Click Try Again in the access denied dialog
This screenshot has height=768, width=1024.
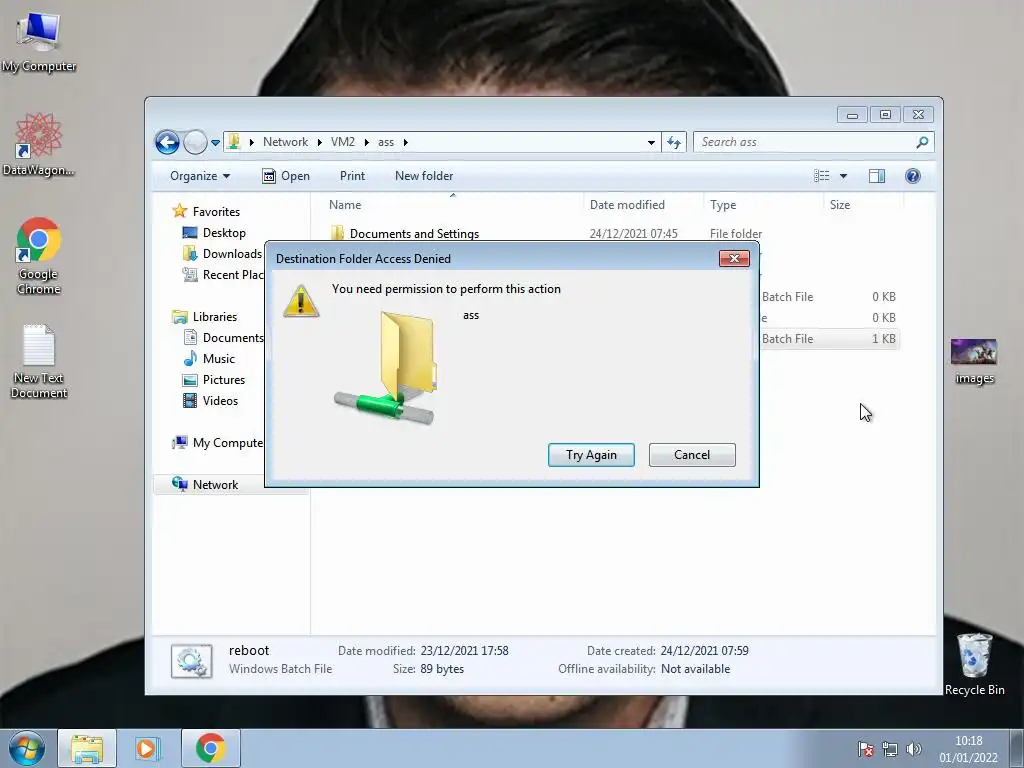(591, 455)
